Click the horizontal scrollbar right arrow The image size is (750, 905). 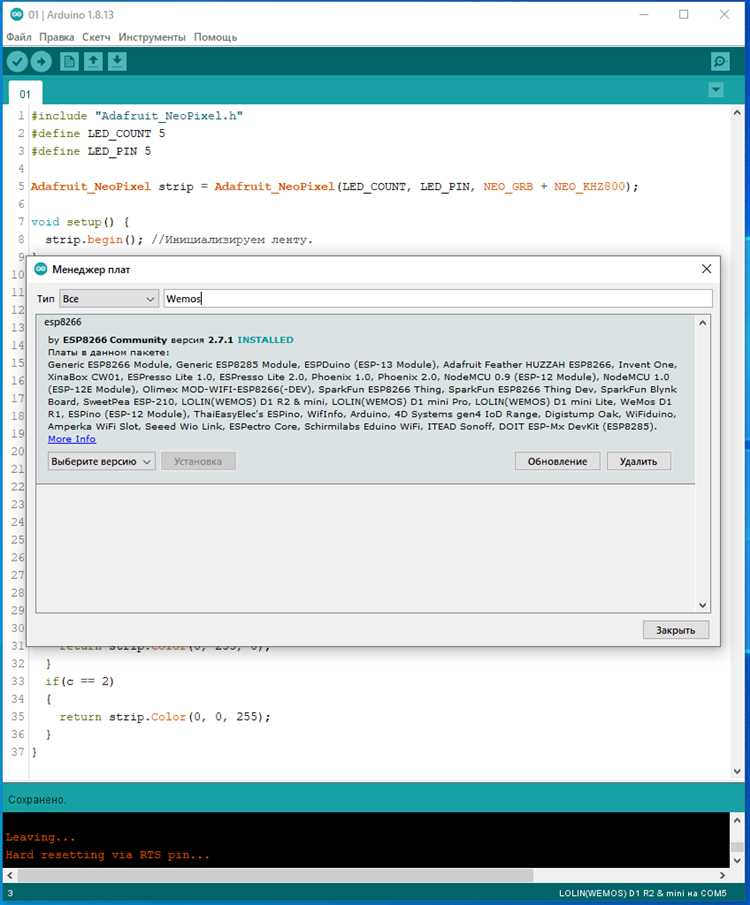tap(722, 875)
